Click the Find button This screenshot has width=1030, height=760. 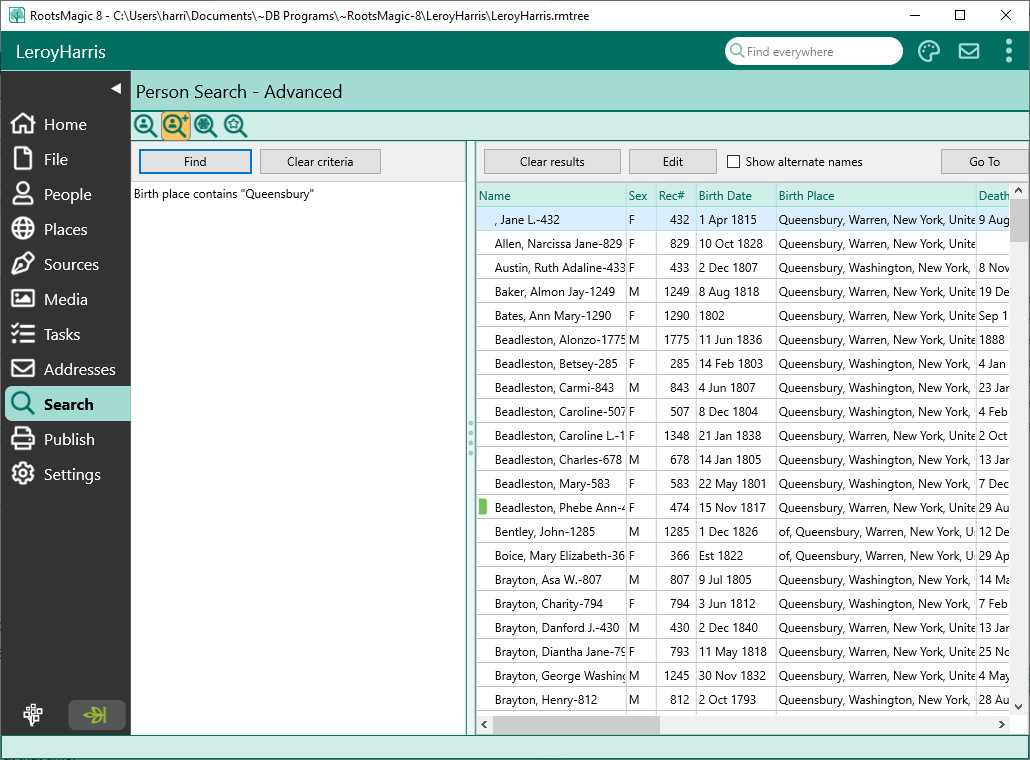point(195,162)
